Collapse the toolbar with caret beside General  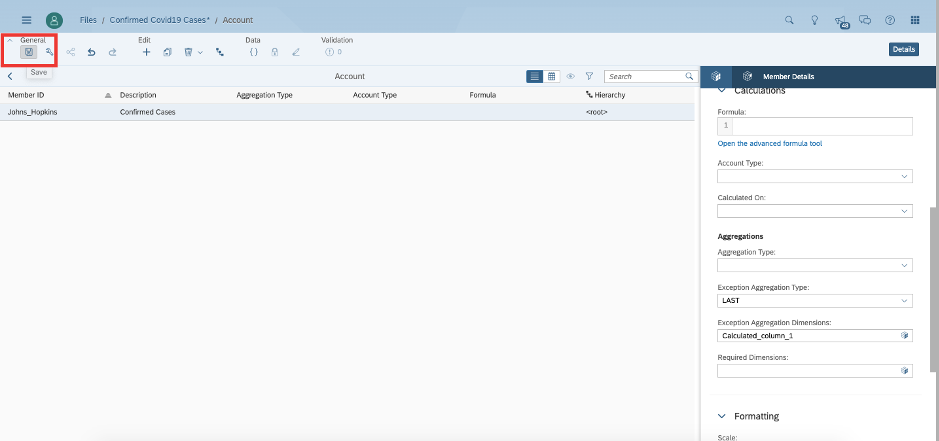click(10, 40)
